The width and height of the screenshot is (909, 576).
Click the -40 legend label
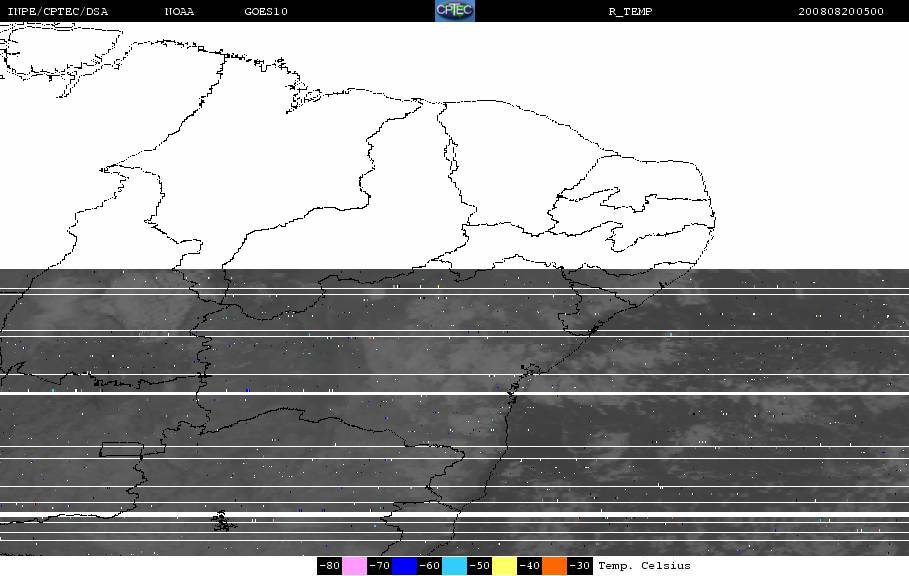tap(529, 566)
